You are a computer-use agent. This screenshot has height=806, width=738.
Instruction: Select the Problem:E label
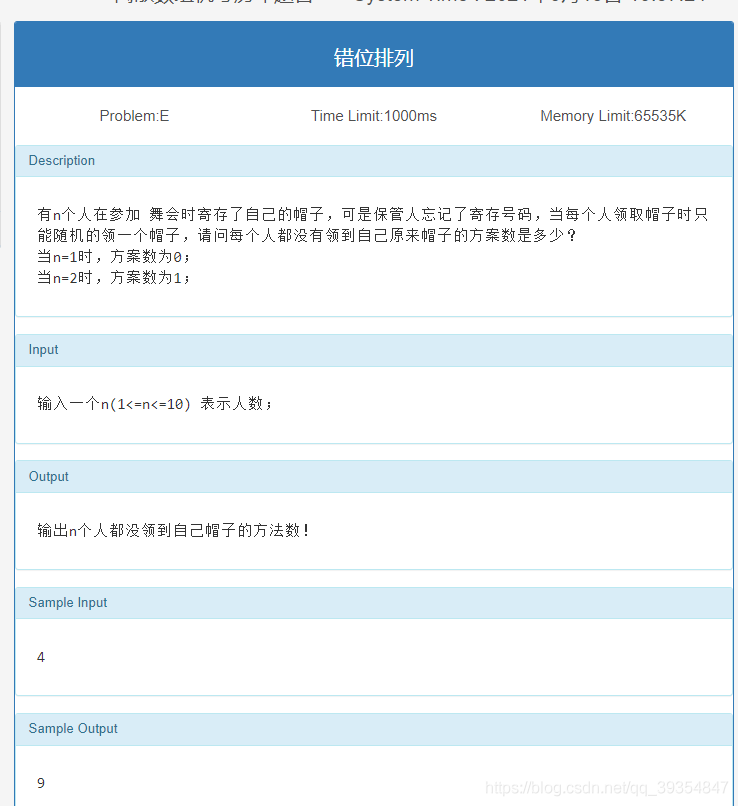point(134,116)
